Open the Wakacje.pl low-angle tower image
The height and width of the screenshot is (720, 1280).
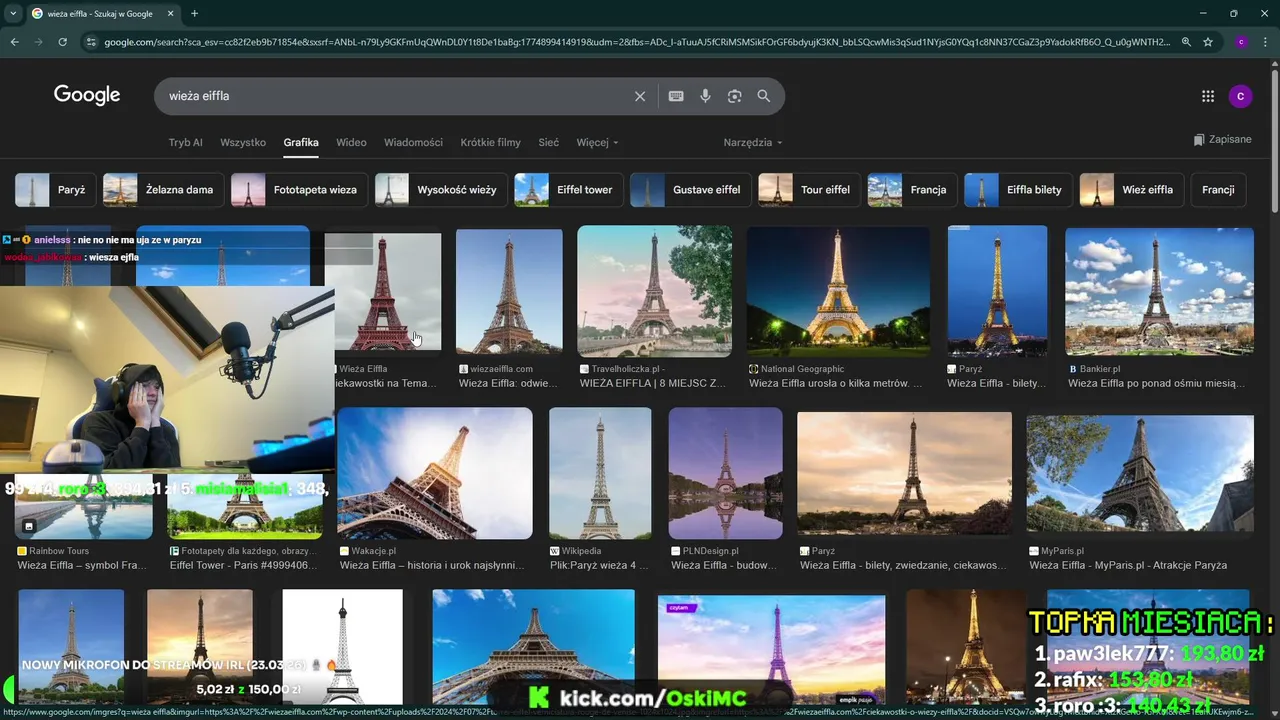pyautogui.click(x=435, y=473)
